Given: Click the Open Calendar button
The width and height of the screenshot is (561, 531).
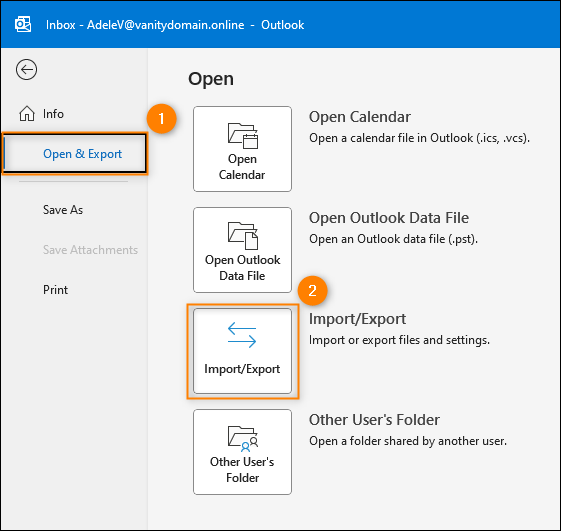Looking at the screenshot, I should pyautogui.click(x=242, y=149).
